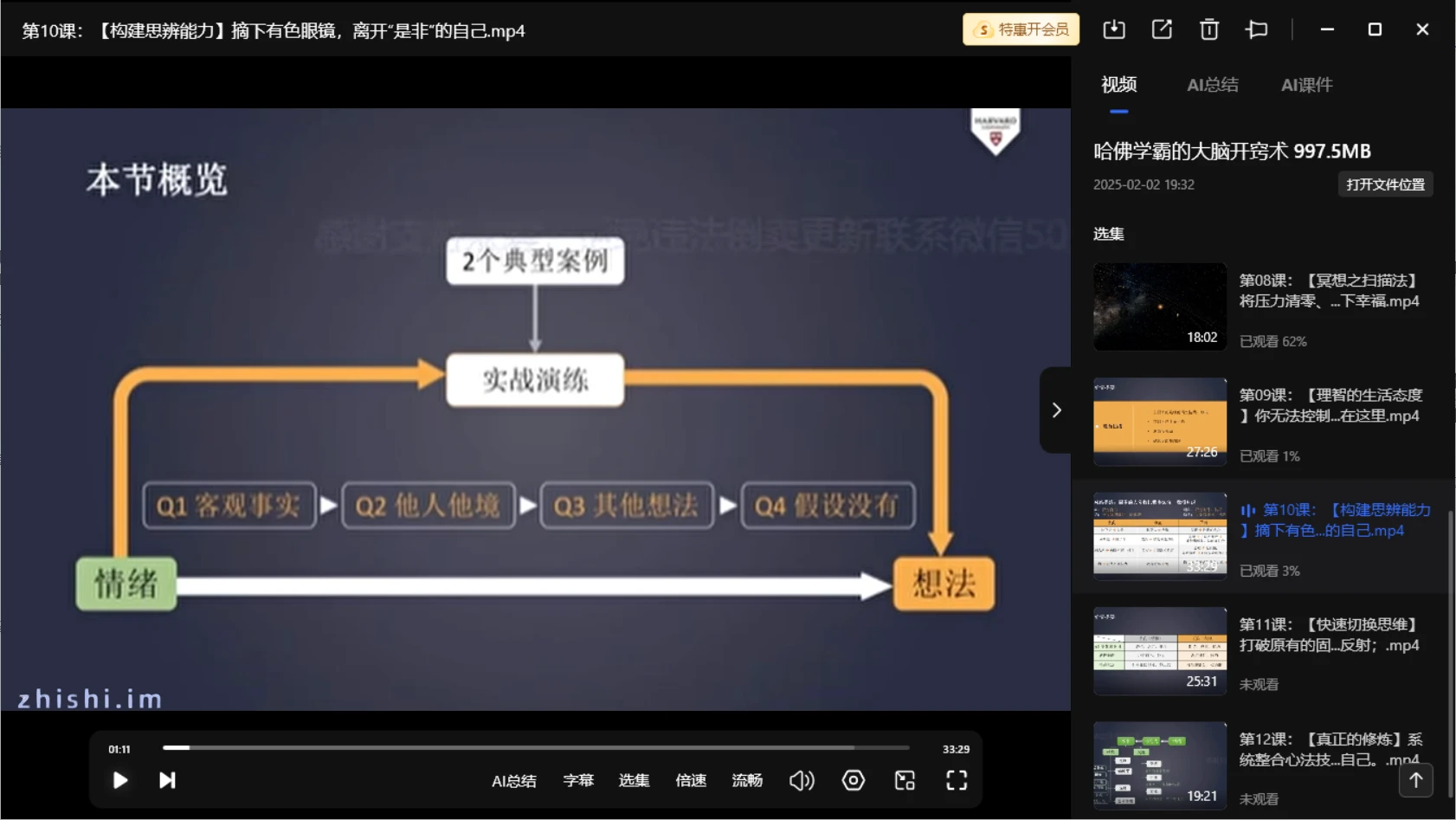Viewport: 1456px width, 820px height.
Task: Click the 第10课 video thumbnail
Action: pos(1160,536)
